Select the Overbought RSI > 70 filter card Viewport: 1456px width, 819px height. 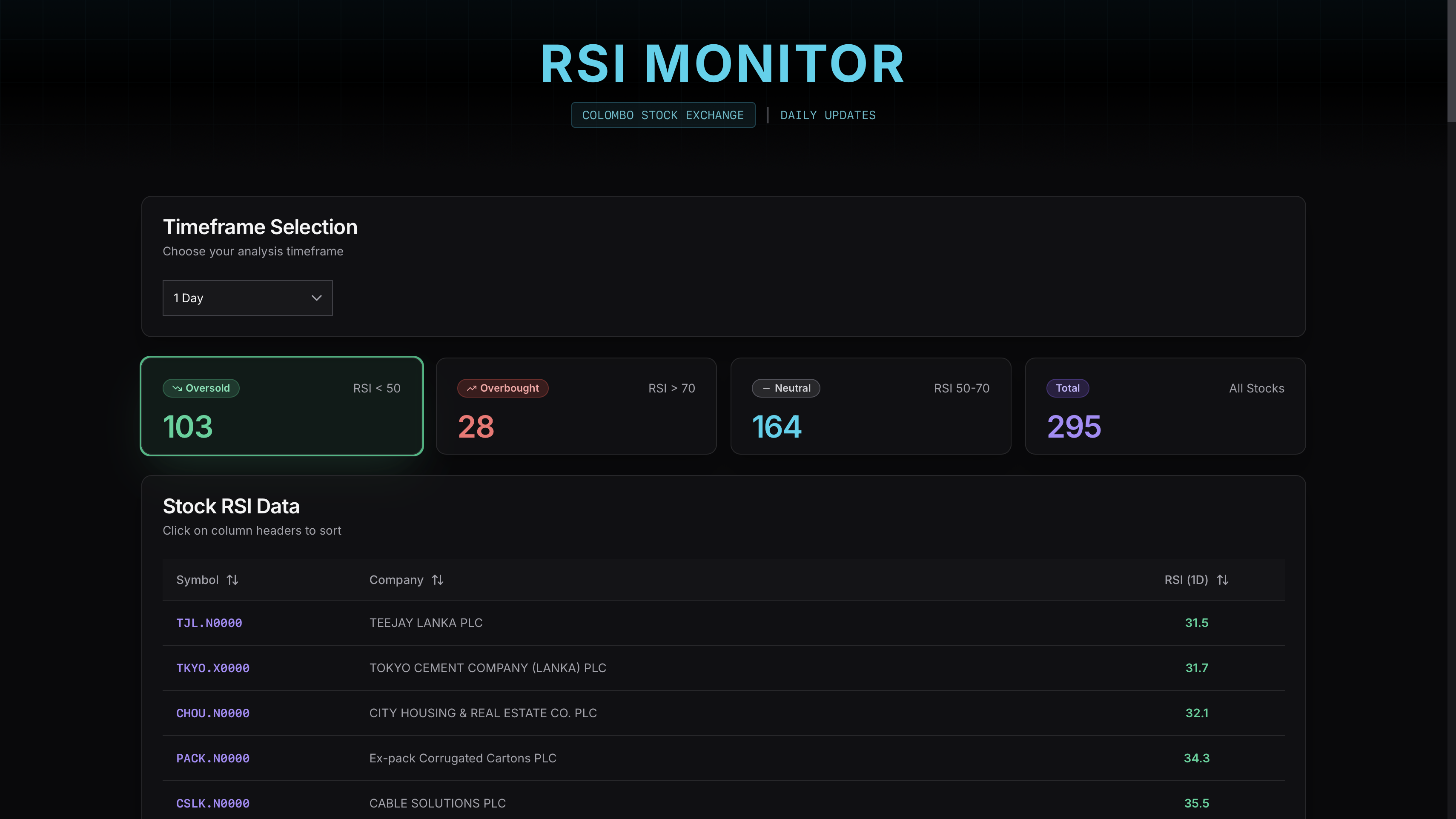[576, 406]
